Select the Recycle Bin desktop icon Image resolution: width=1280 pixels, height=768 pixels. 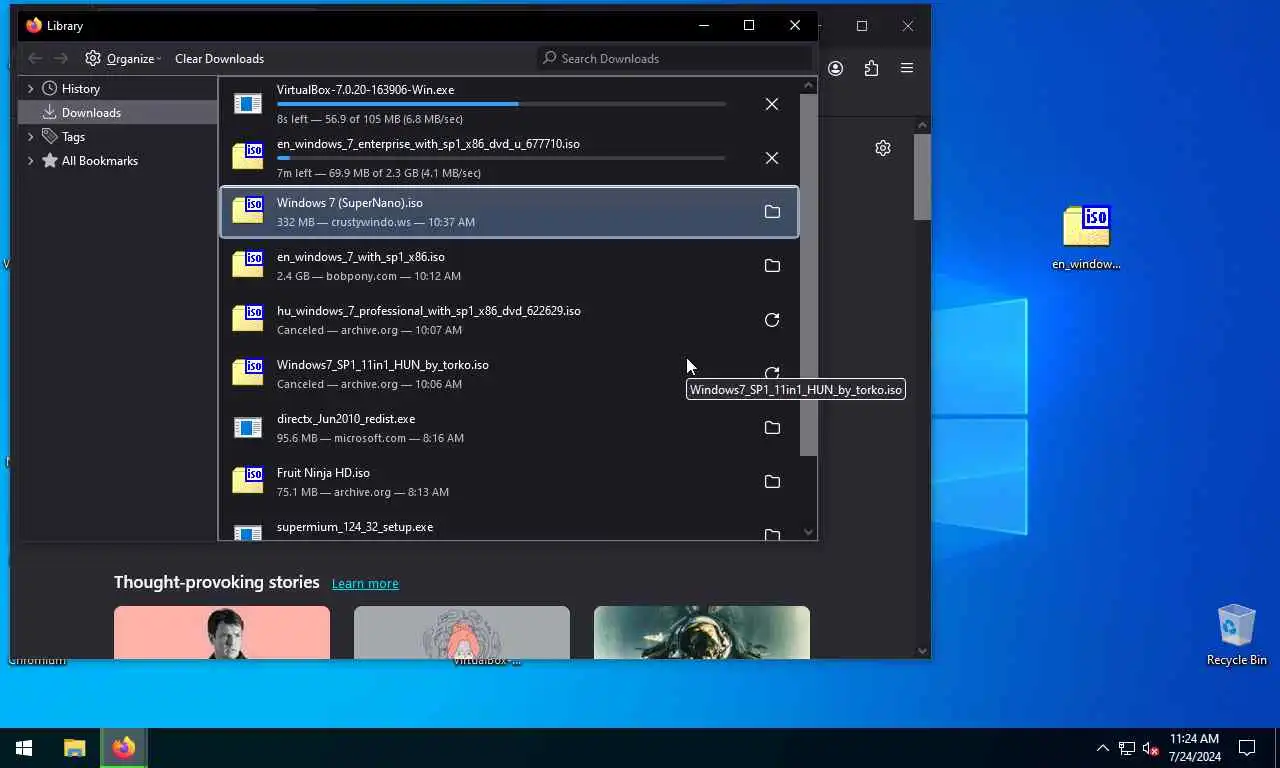coord(1236,634)
